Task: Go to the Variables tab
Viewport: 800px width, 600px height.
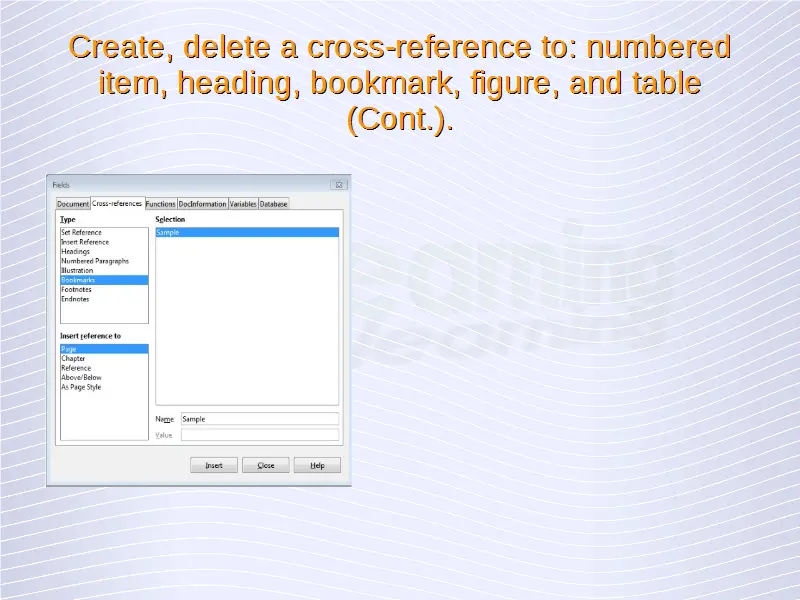Action: (x=243, y=204)
